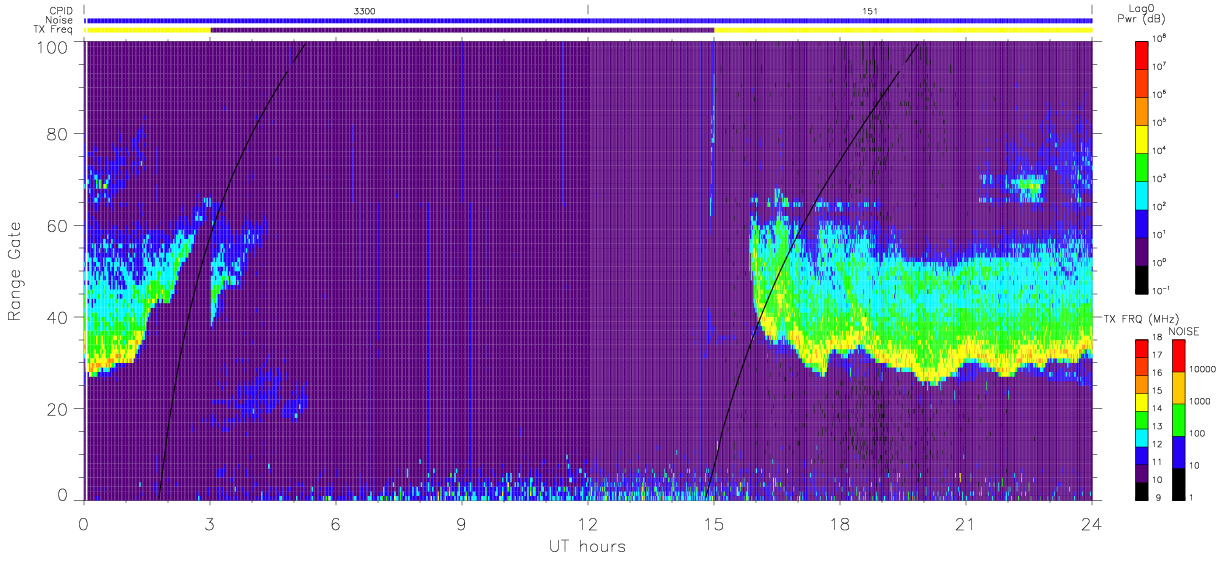Click the CPID value '151'
Image resolution: width=1228 pixels, height=567 pixels.
870,10
